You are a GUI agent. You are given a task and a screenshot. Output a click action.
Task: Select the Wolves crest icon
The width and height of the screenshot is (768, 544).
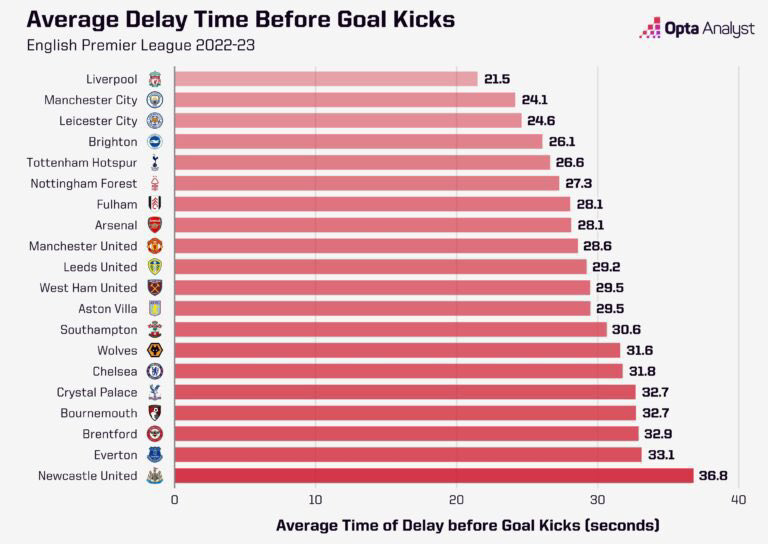point(155,351)
